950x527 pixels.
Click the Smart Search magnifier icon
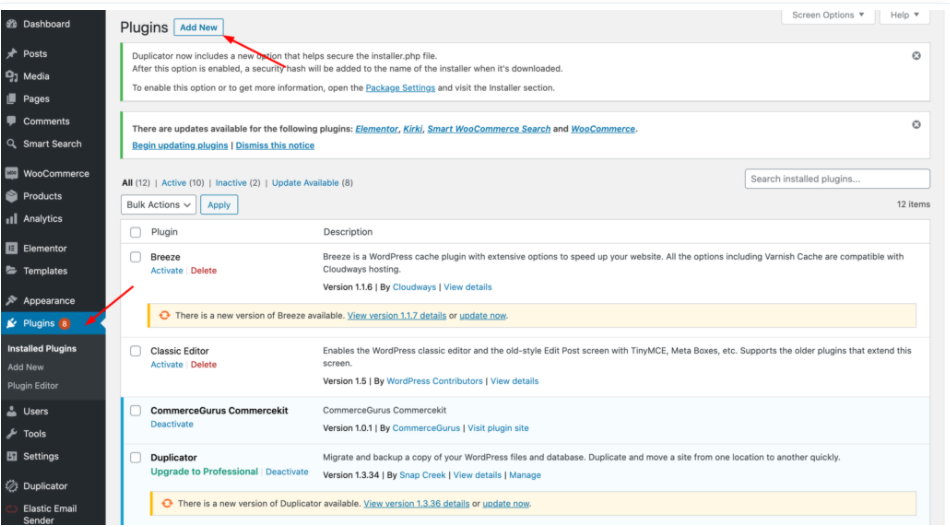(12, 144)
